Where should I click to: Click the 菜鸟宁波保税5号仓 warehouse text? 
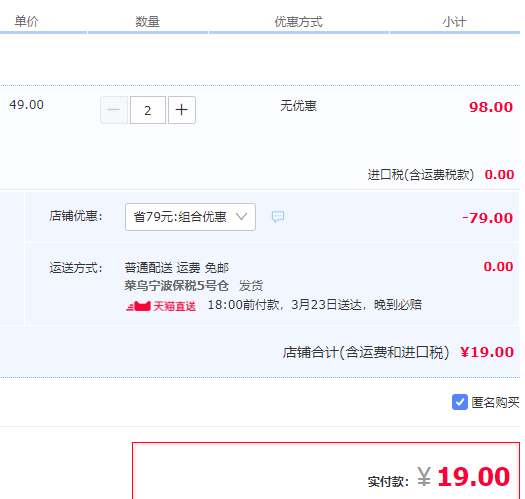pyautogui.click(x=176, y=286)
